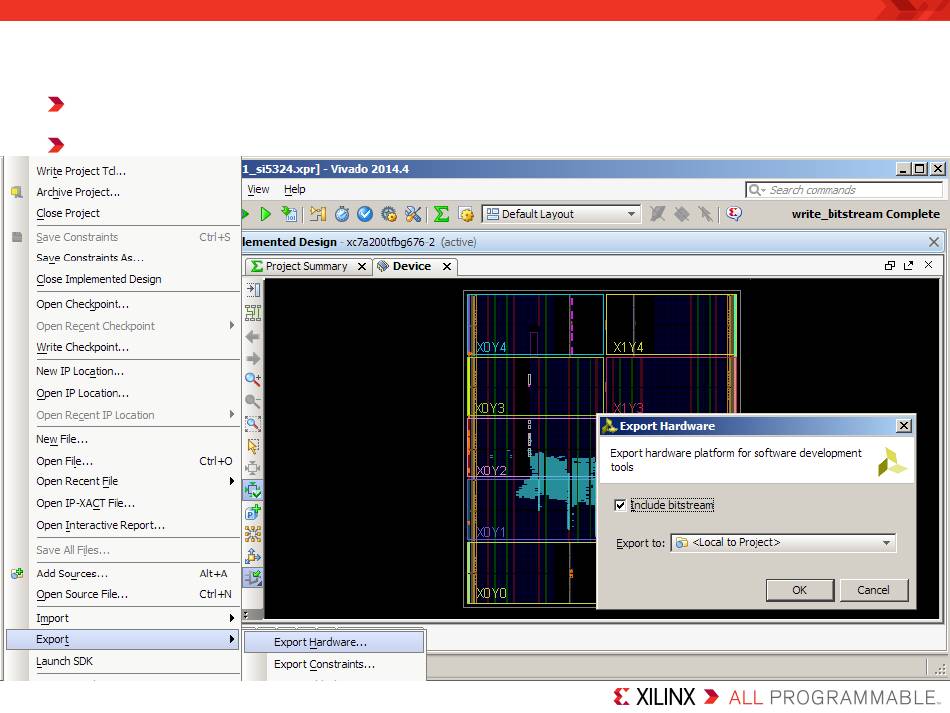The width and height of the screenshot is (950, 713).
Task: Toggle the Include bitstream checkbox
Action: [x=620, y=505]
